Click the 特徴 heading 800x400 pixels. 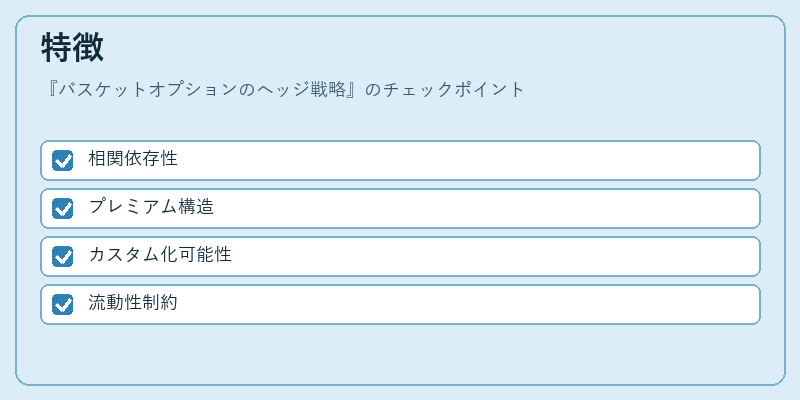(72, 48)
